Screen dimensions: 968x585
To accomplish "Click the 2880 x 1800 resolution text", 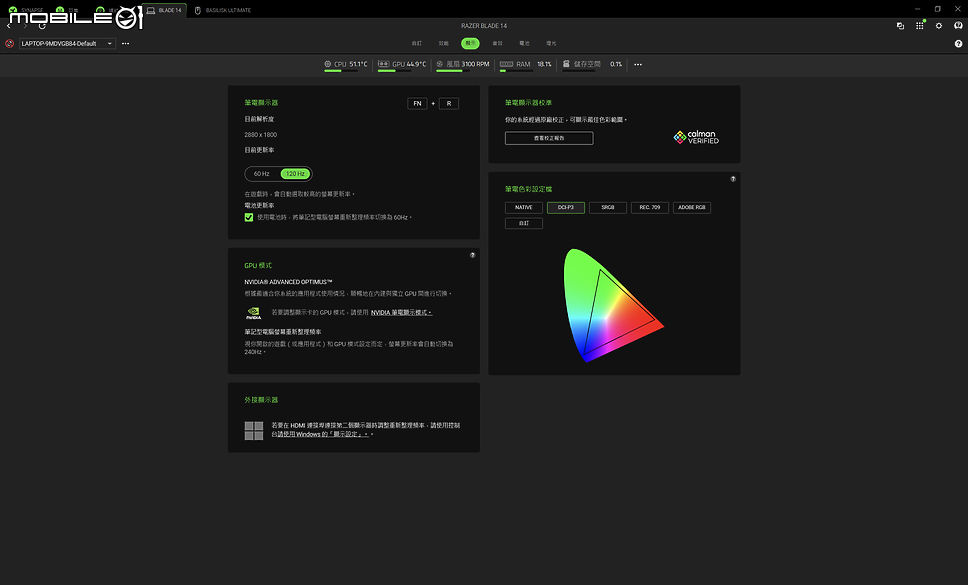I will pyautogui.click(x=261, y=135).
